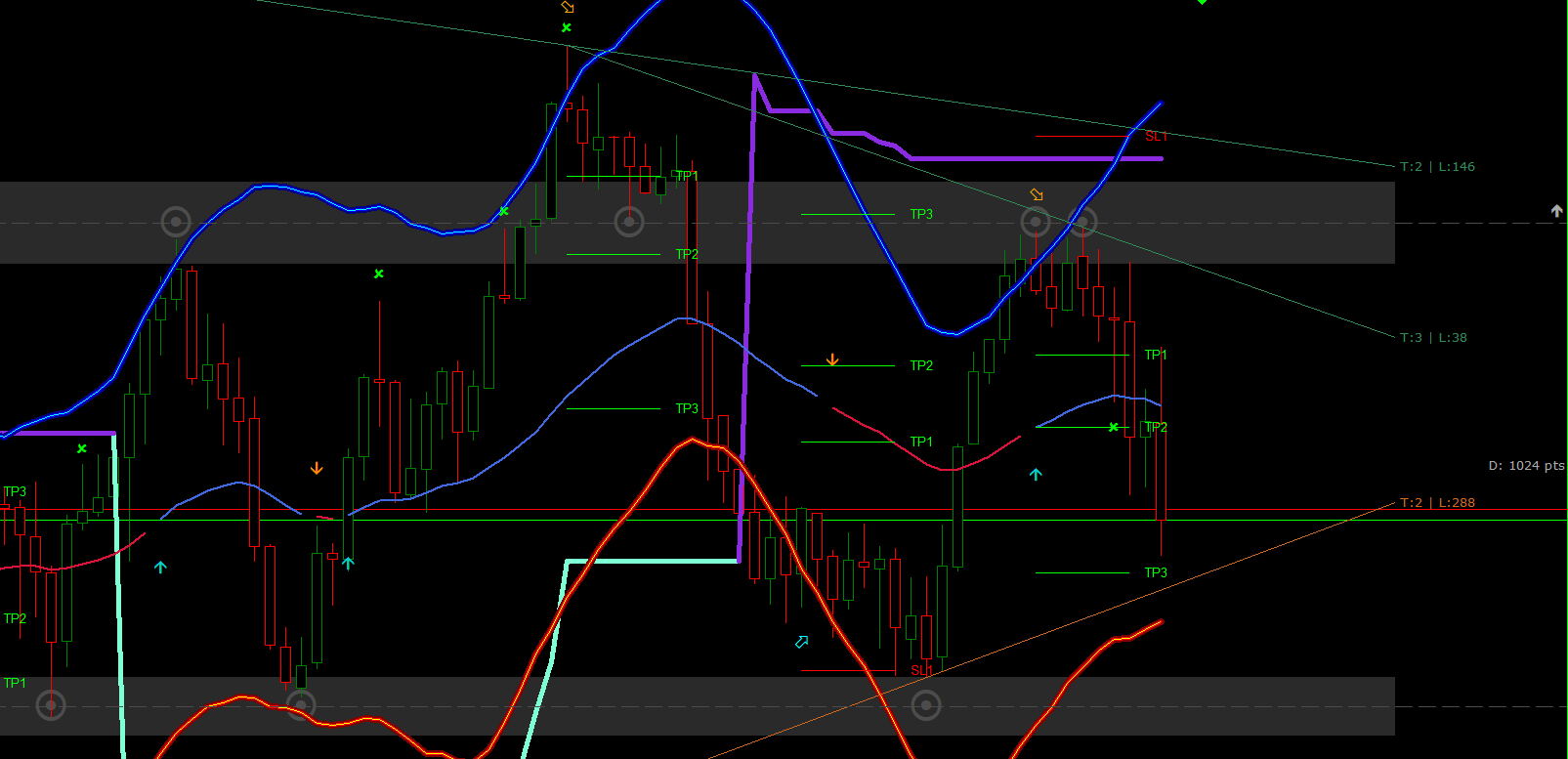Click the gray up arrow at the right edge

coord(1556,210)
